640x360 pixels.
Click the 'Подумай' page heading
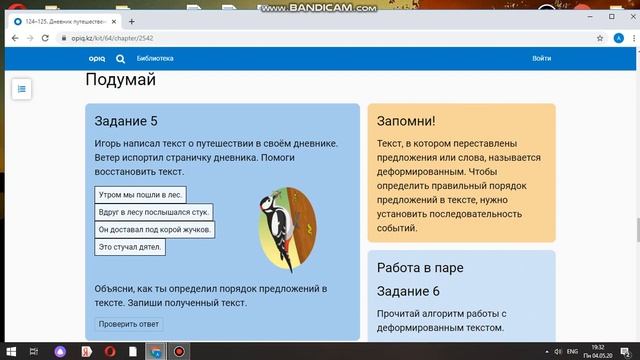coord(120,80)
